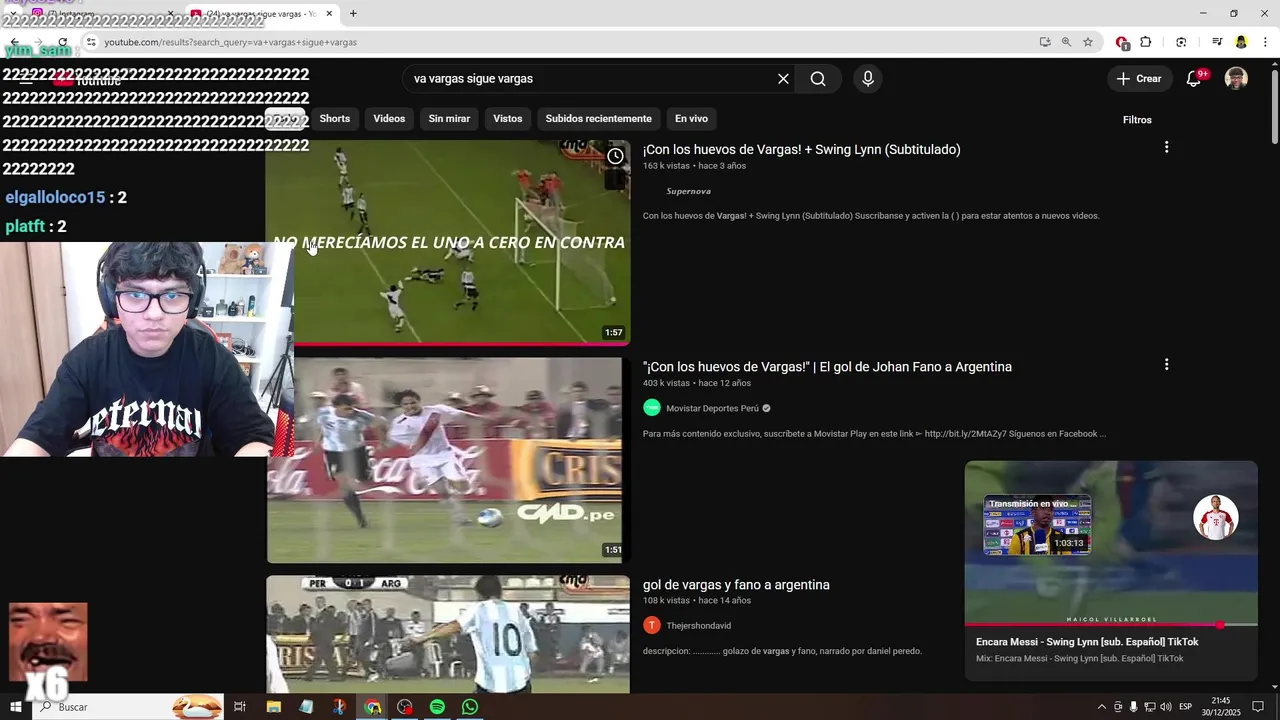Viewport: 1280px width, 720px height.
Task: Click the Chrome taskbar icon
Action: coord(372,707)
